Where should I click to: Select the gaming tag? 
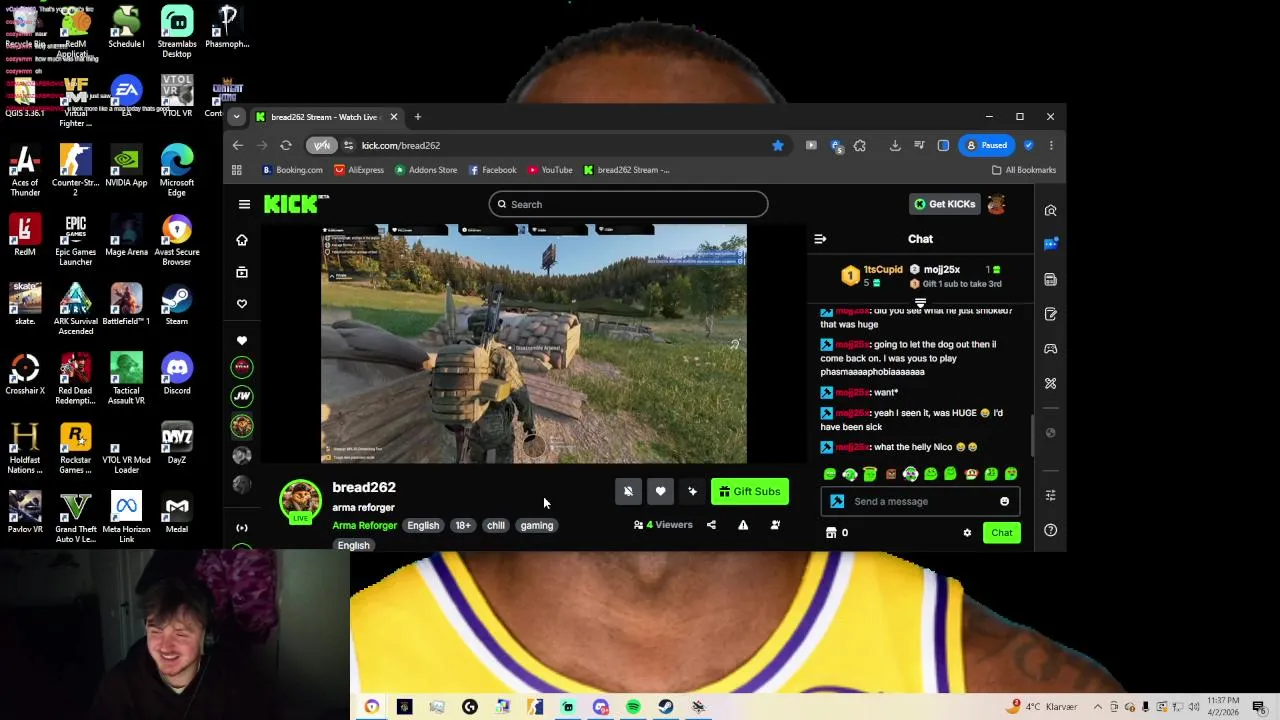537,526
